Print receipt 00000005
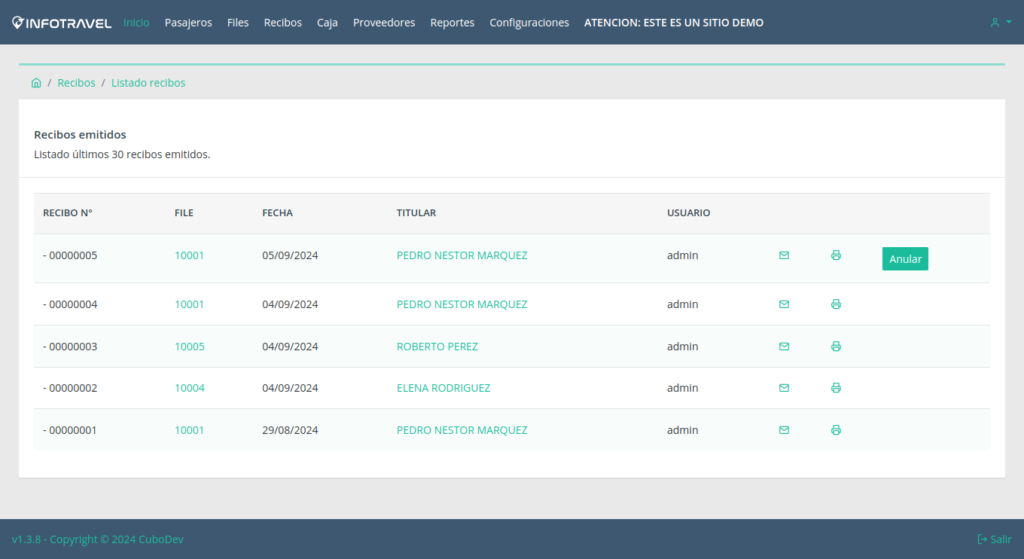 pyautogui.click(x=836, y=255)
